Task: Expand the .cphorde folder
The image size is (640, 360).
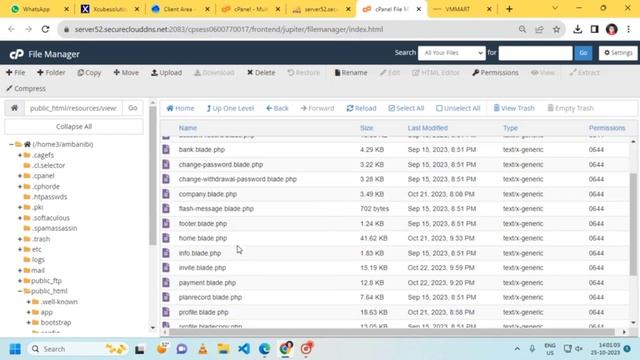Action: coord(20,187)
